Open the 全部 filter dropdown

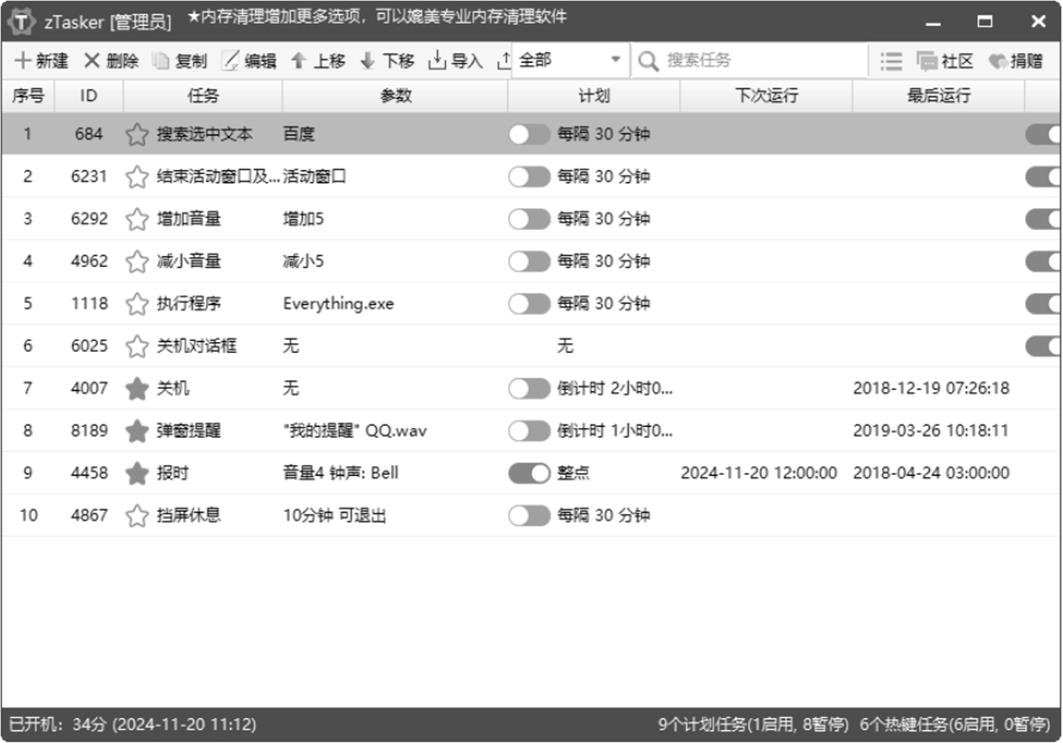pos(570,61)
